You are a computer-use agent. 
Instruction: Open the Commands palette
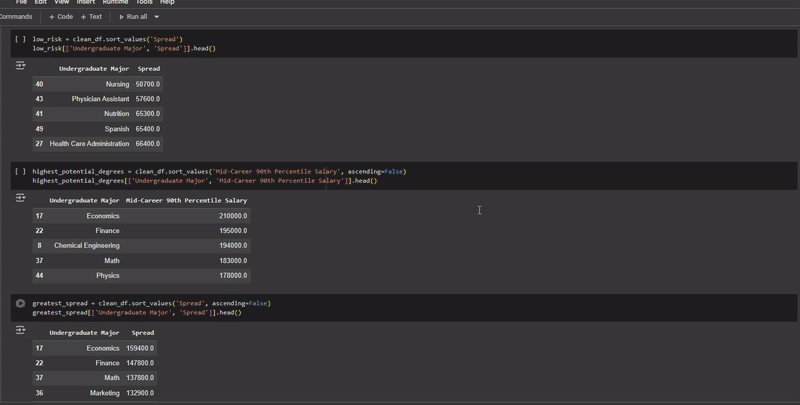[x=15, y=17]
